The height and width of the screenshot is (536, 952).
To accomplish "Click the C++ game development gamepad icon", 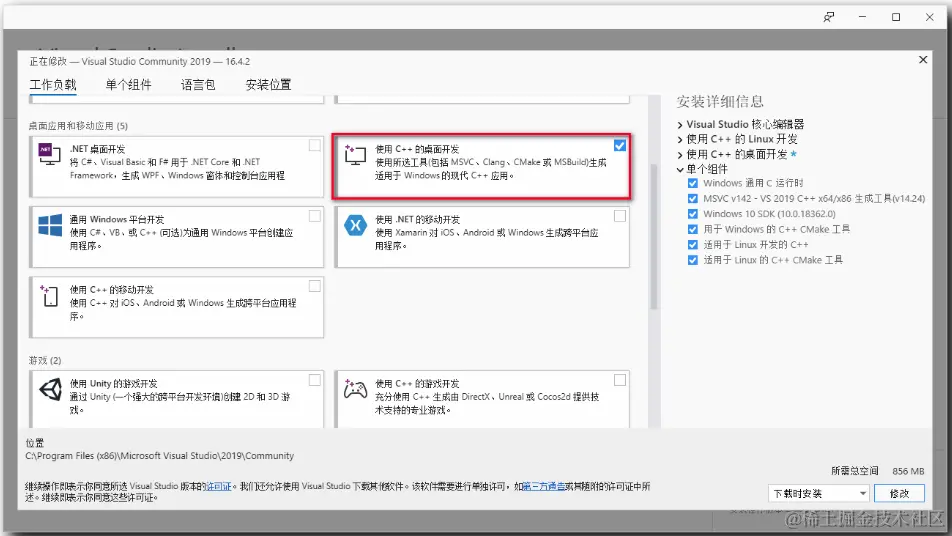I will tap(355, 389).
